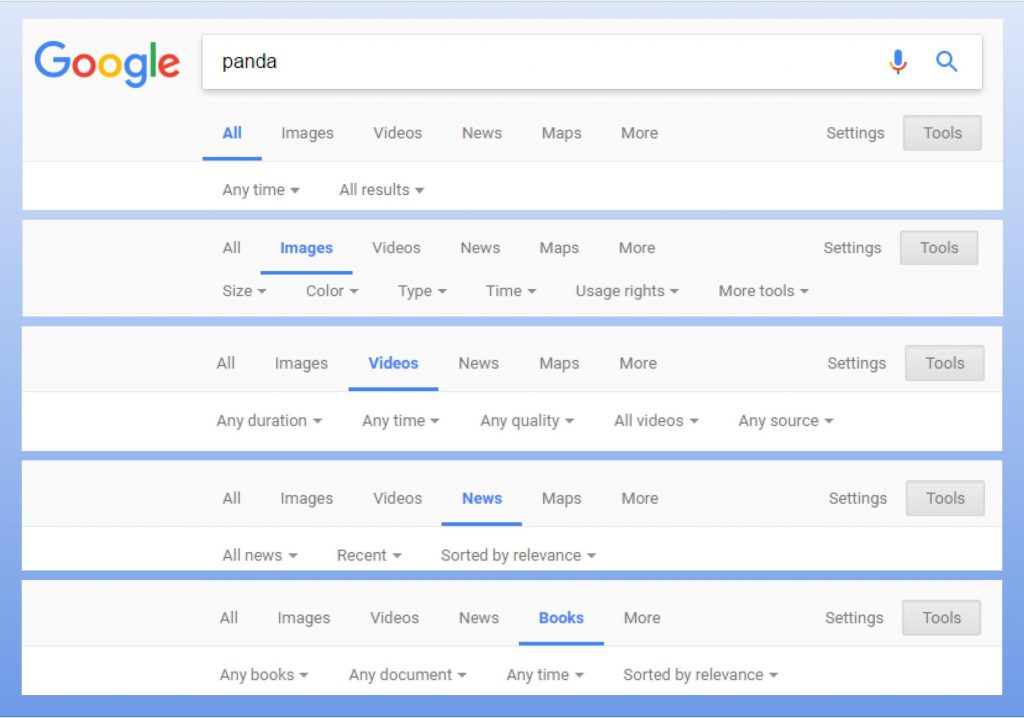Image resolution: width=1024 pixels, height=718 pixels.
Task: Open the Any books dropdown
Action: [264, 675]
